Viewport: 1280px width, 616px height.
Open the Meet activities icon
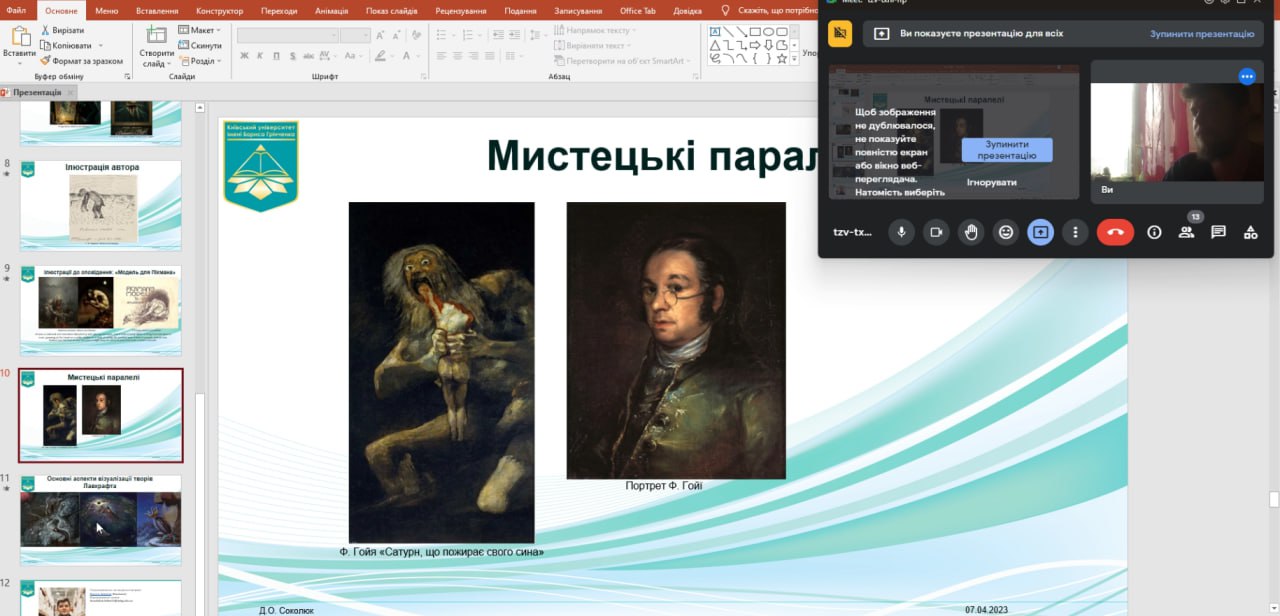(1250, 232)
